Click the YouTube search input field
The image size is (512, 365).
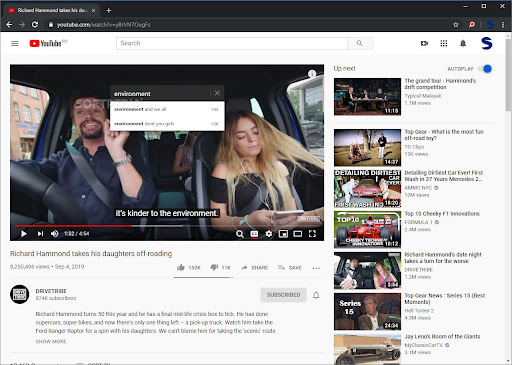[232, 43]
